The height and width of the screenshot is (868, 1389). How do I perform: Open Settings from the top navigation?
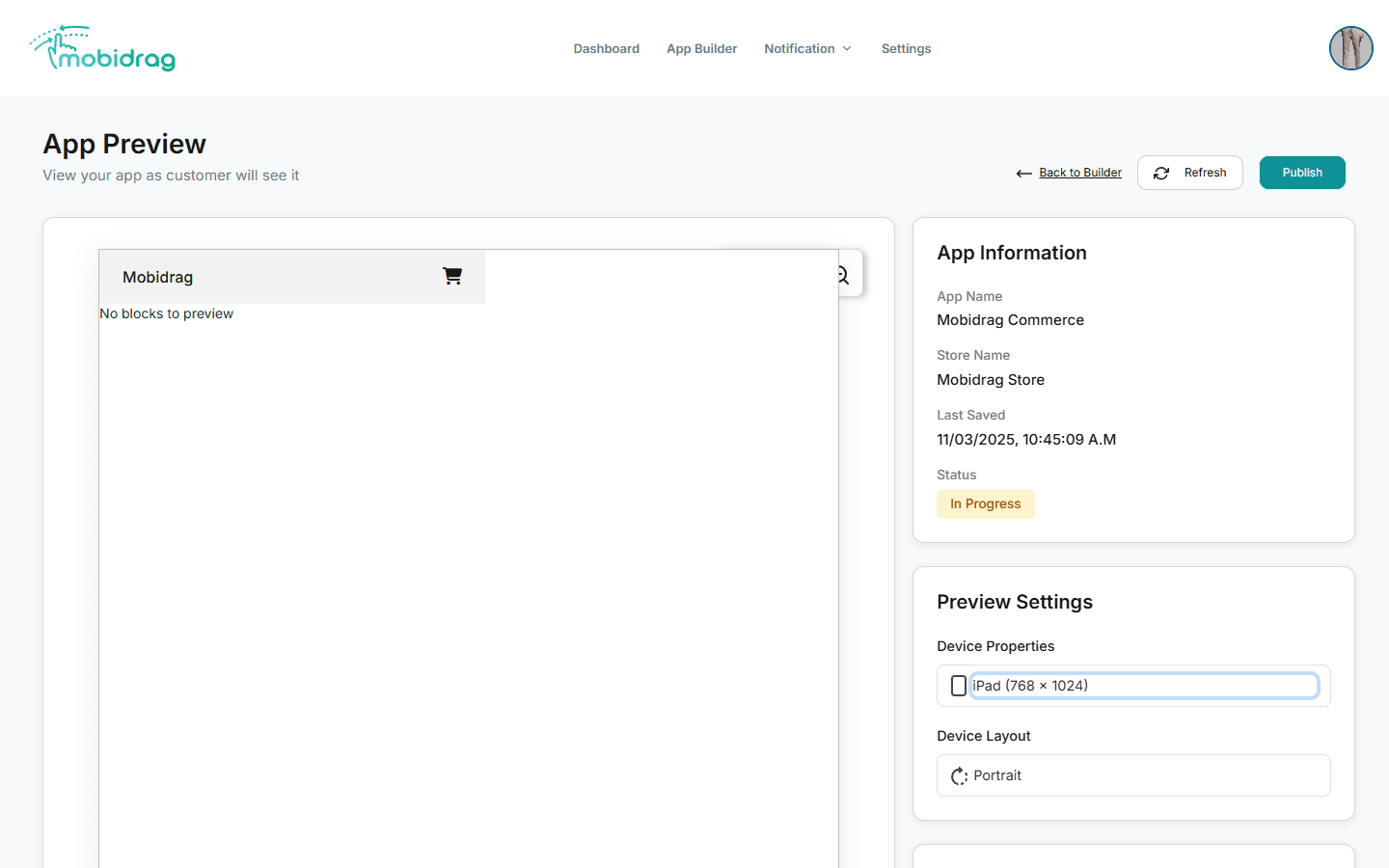pyautogui.click(x=907, y=48)
